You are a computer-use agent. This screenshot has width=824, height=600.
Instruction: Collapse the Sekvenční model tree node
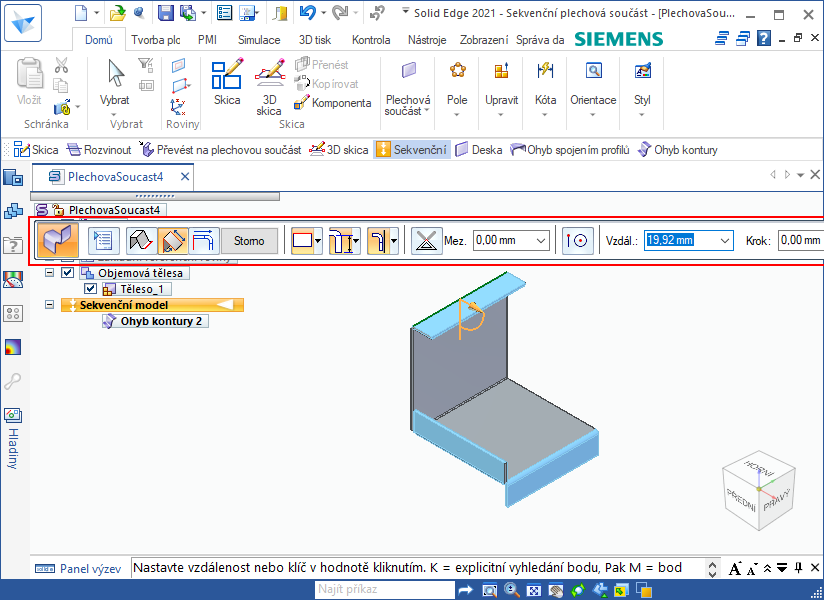click(x=50, y=305)
